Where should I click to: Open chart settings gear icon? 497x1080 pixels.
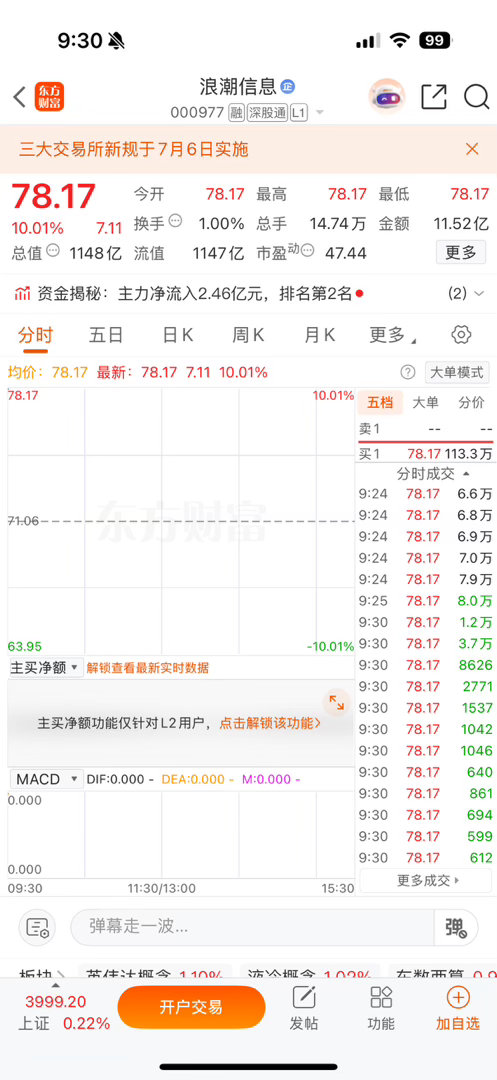pyautogui.click(x=461, y=335)
